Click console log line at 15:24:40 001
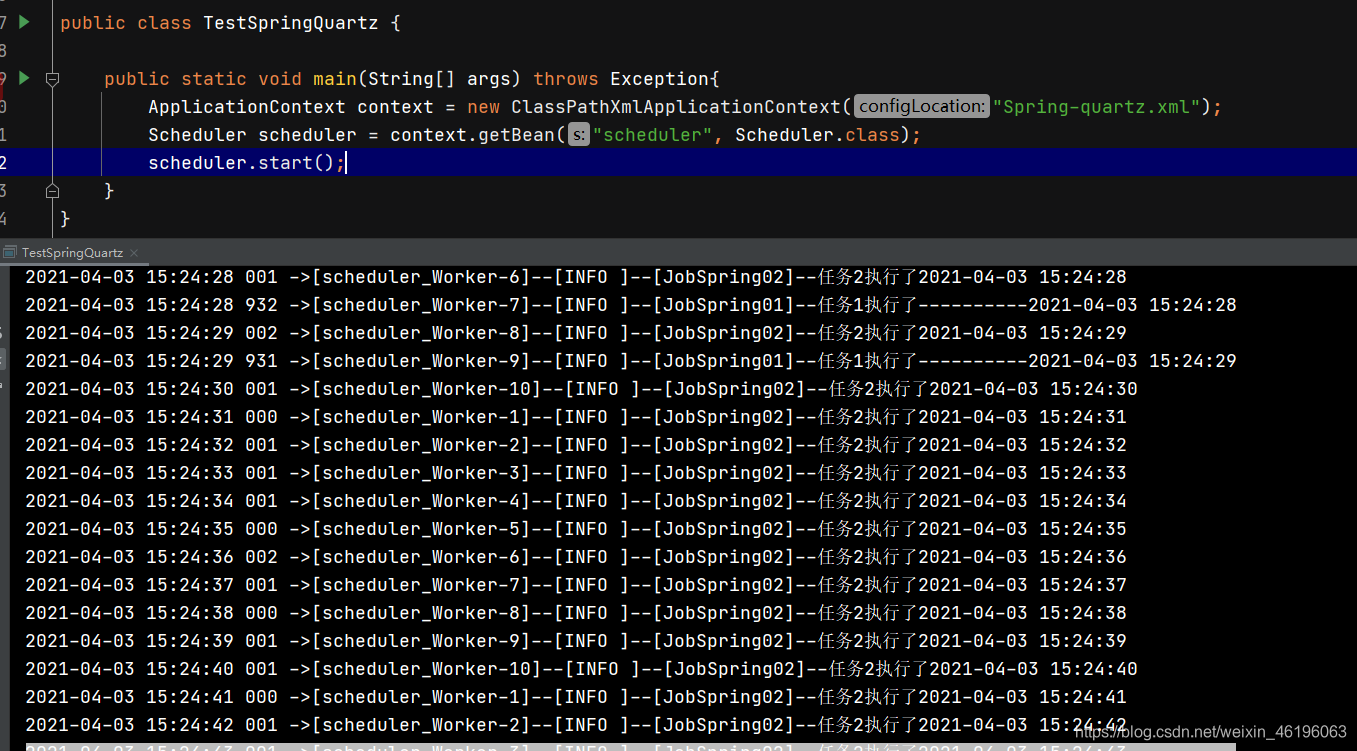The width and height of the screenshot is (1357, 751). 581,669
